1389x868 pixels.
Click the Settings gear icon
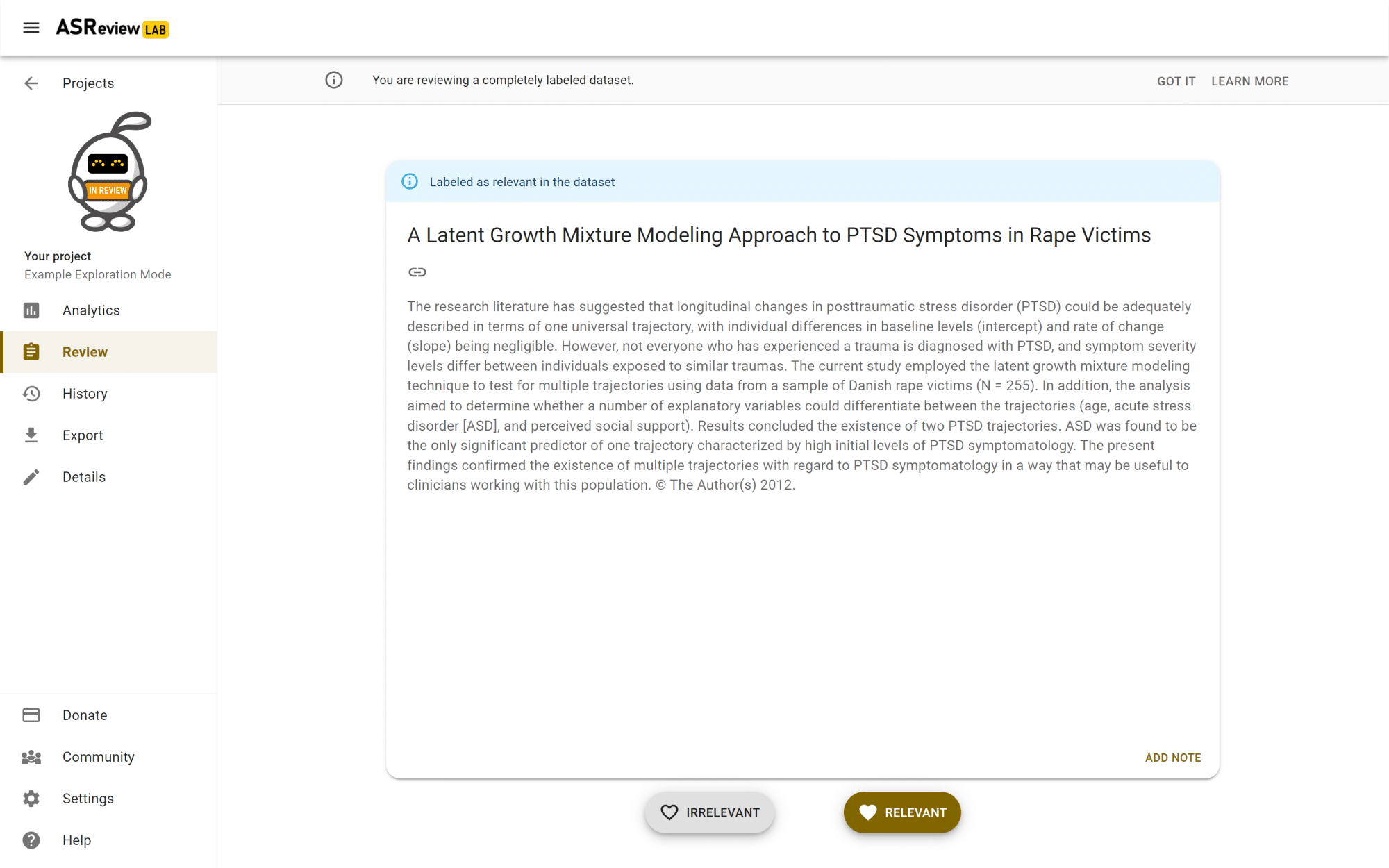pyautogui.click(x=31, y=799)
